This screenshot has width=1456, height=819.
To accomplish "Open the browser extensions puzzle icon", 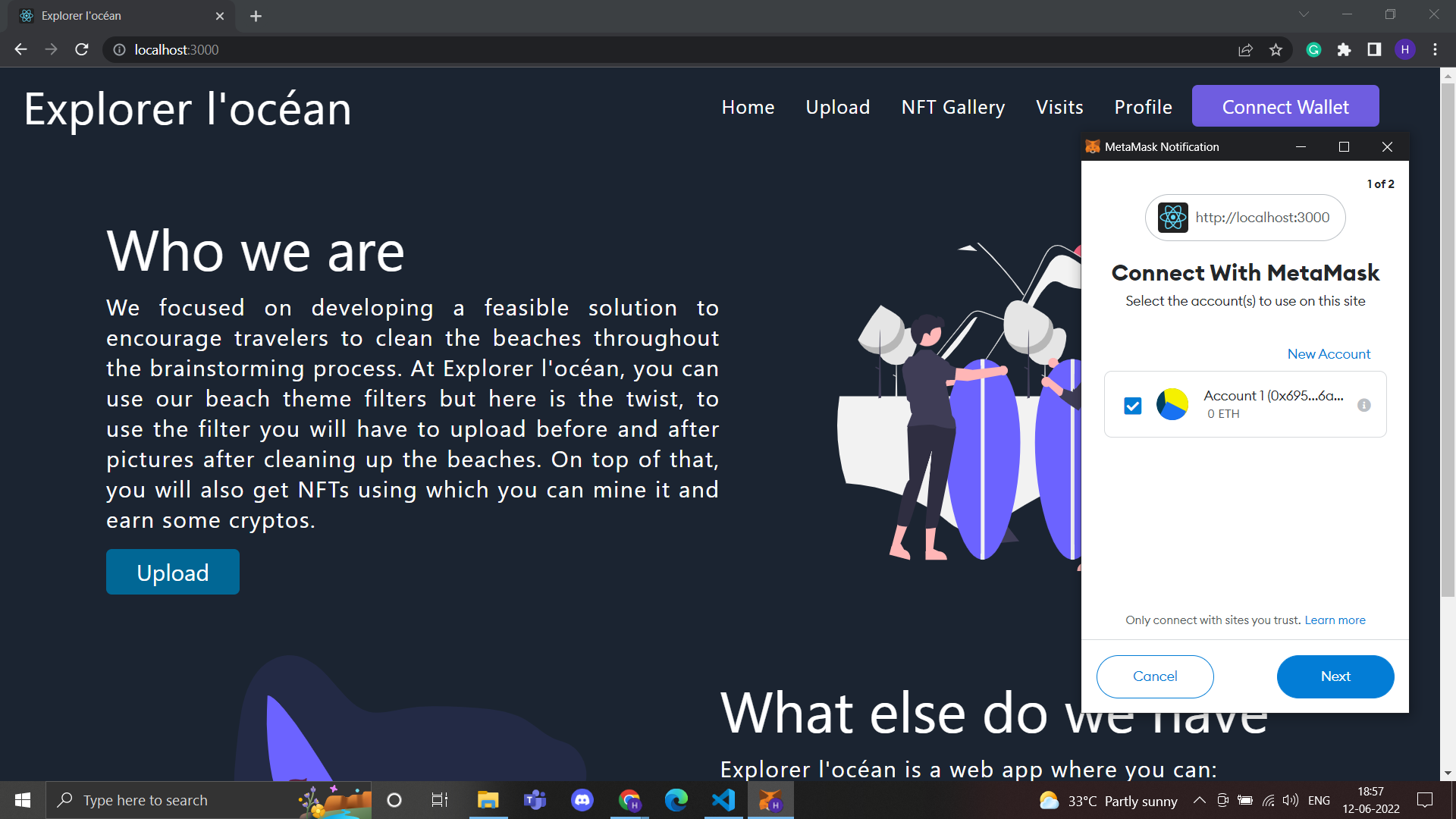I will click(1344, 49).
